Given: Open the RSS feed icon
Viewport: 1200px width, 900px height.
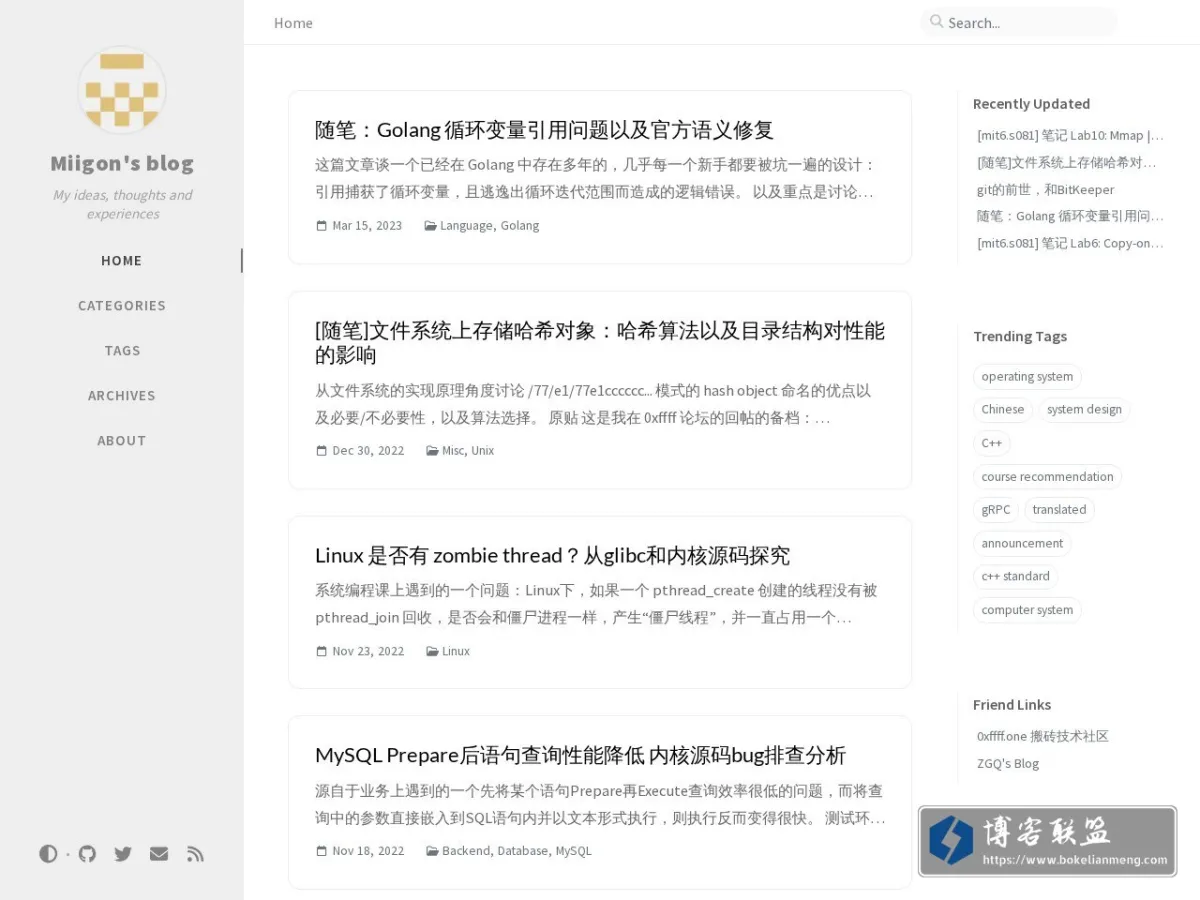Looking at the screenshot, I should [x=196, y=853].
